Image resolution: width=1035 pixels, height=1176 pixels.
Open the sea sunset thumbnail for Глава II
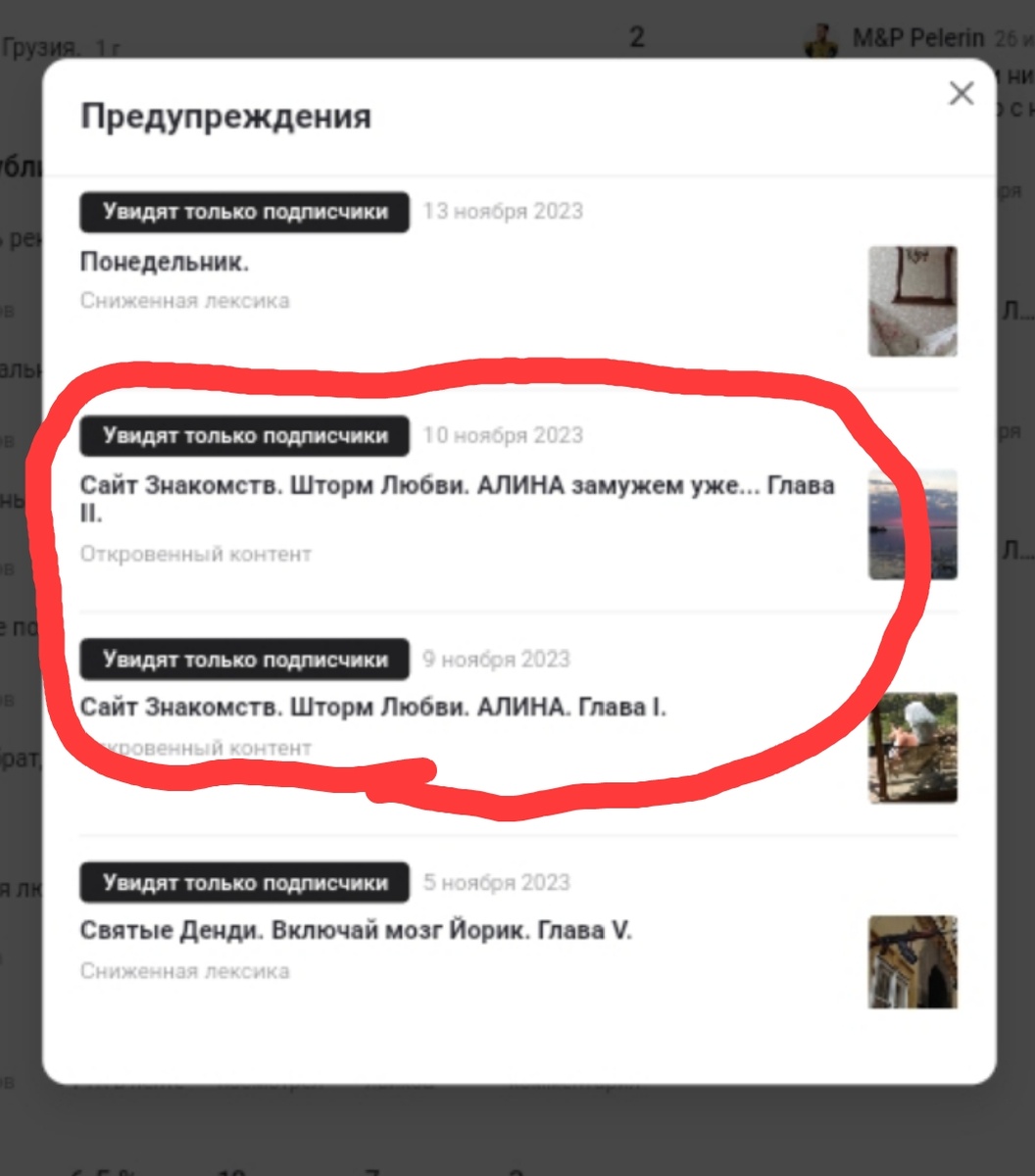[x=912, y=524]
